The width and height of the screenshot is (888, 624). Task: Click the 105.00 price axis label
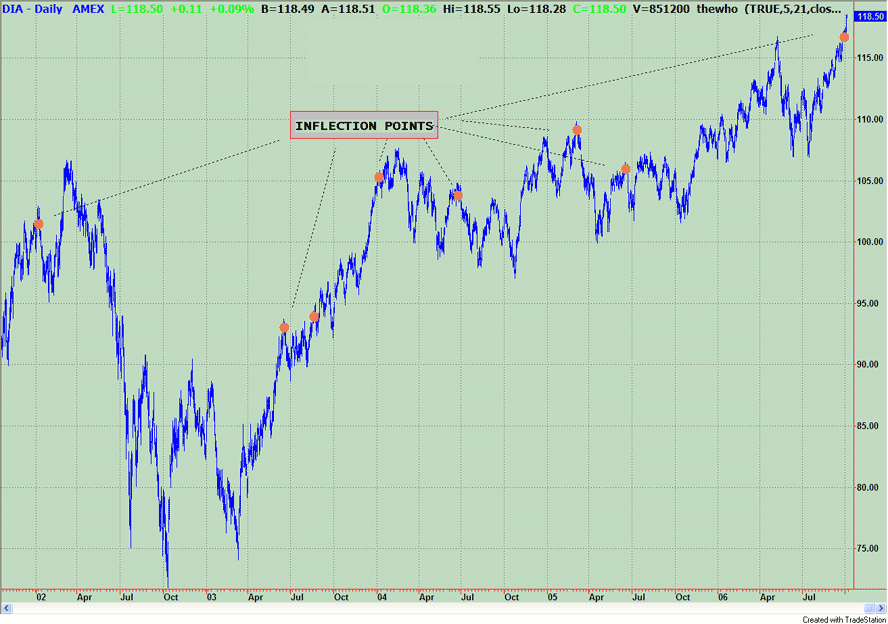871,181
